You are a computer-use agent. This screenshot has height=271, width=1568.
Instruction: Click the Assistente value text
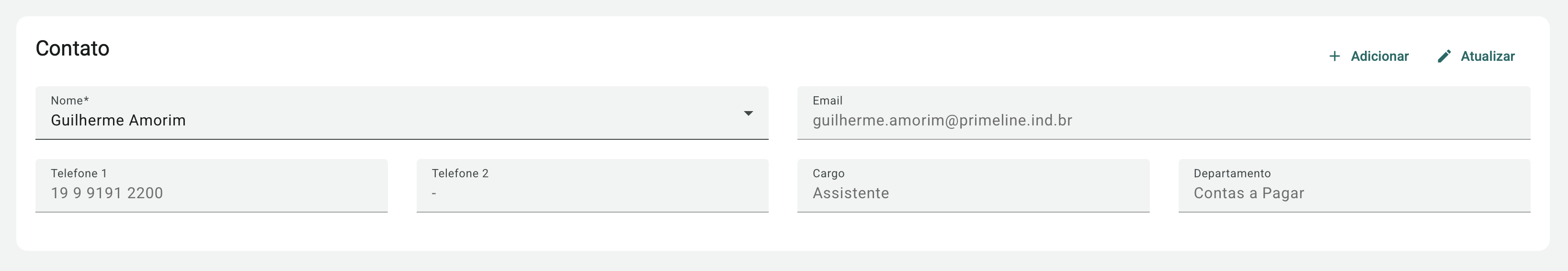point(851,193)
